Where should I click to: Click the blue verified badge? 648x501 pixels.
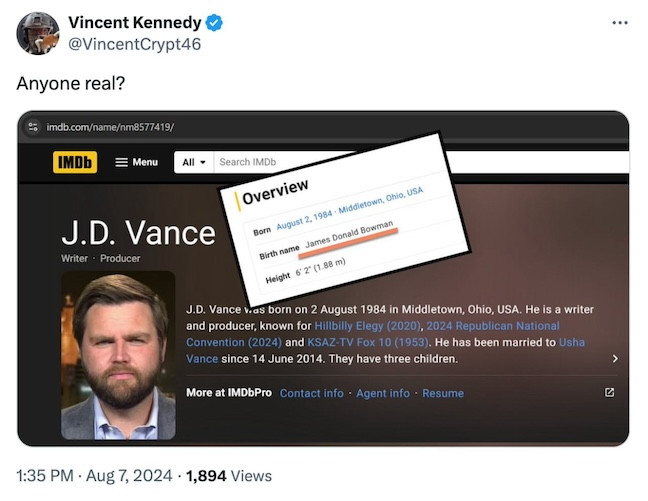214,23
